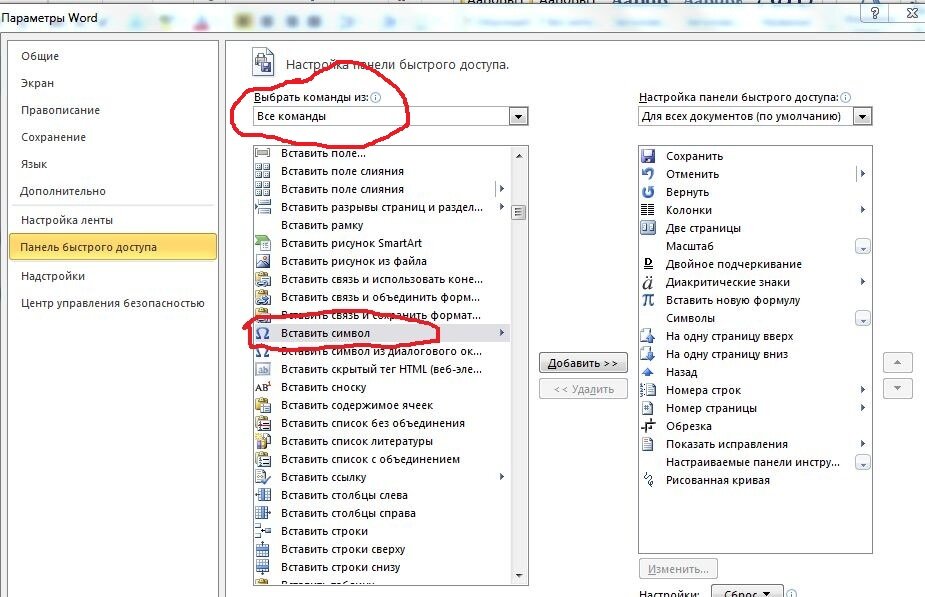Click the icon for Рисованная кривая
Screen dimensions: 925x597
point(648,480)
